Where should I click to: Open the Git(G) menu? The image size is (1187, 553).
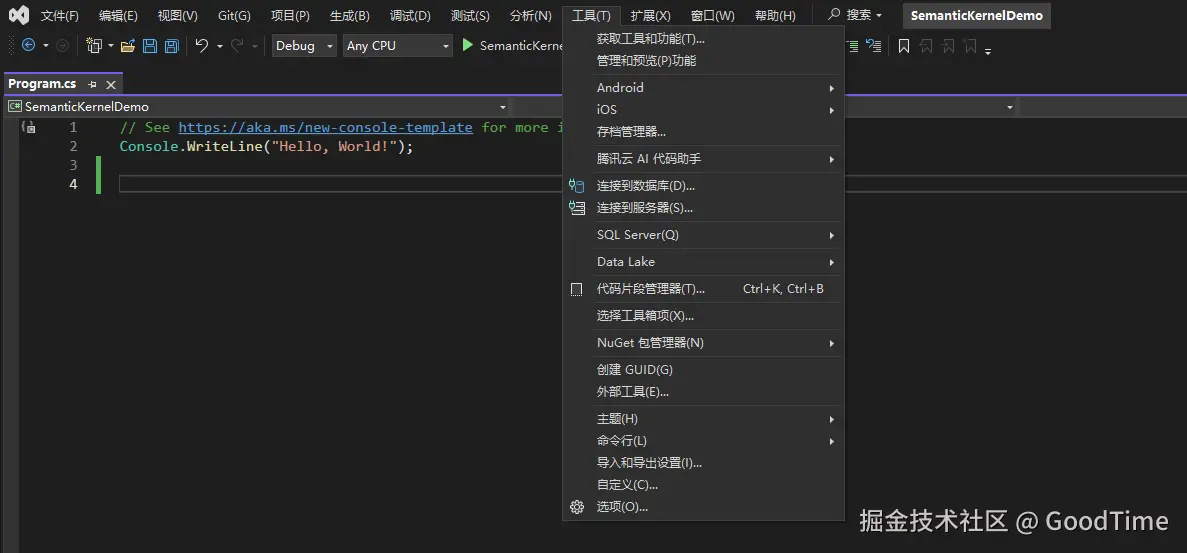(234, 15)
